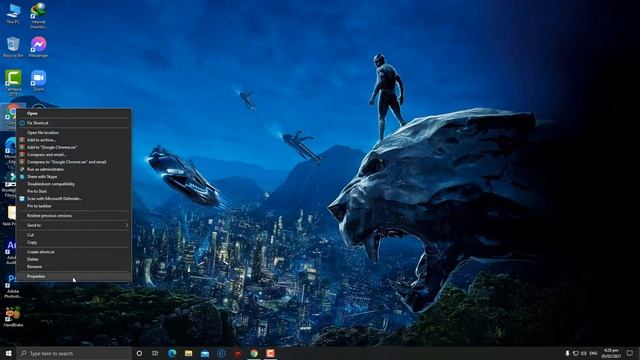The width and height of the screenshot is (640, 360).
Task: Switch to the orange Camtasia recorder taskbar icon
Action: [x=270, y=353]
